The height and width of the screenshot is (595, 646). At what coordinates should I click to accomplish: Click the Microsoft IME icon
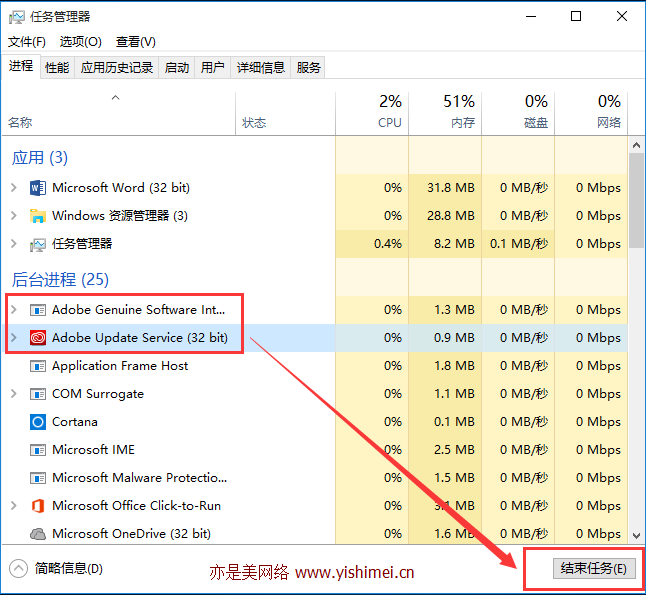pos(38,450)
